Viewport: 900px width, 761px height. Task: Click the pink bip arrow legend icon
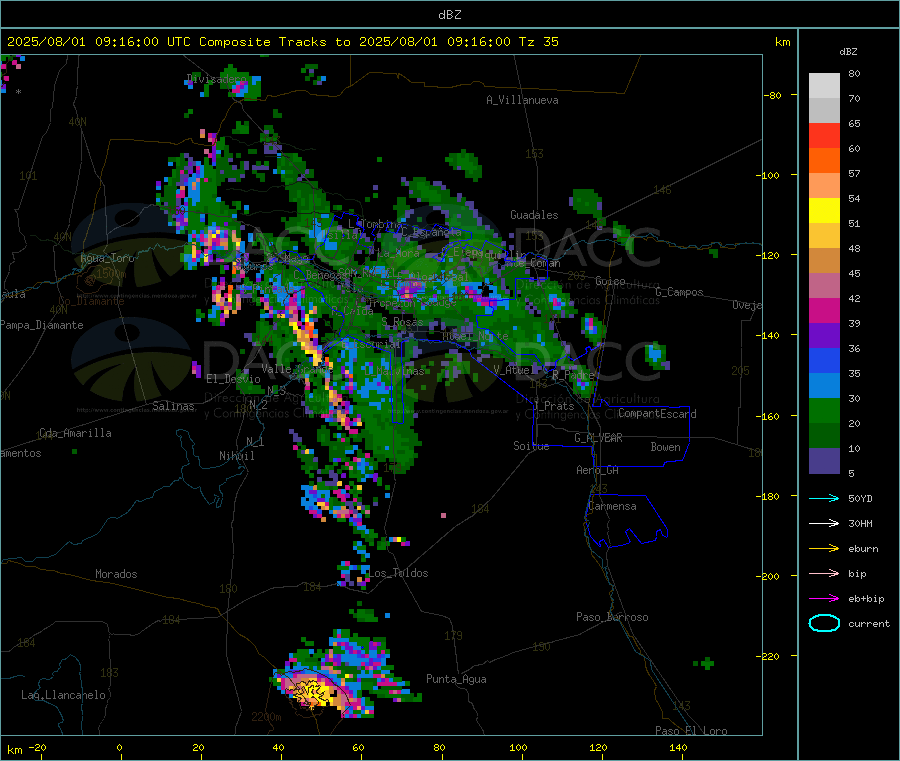pos(824,573)
